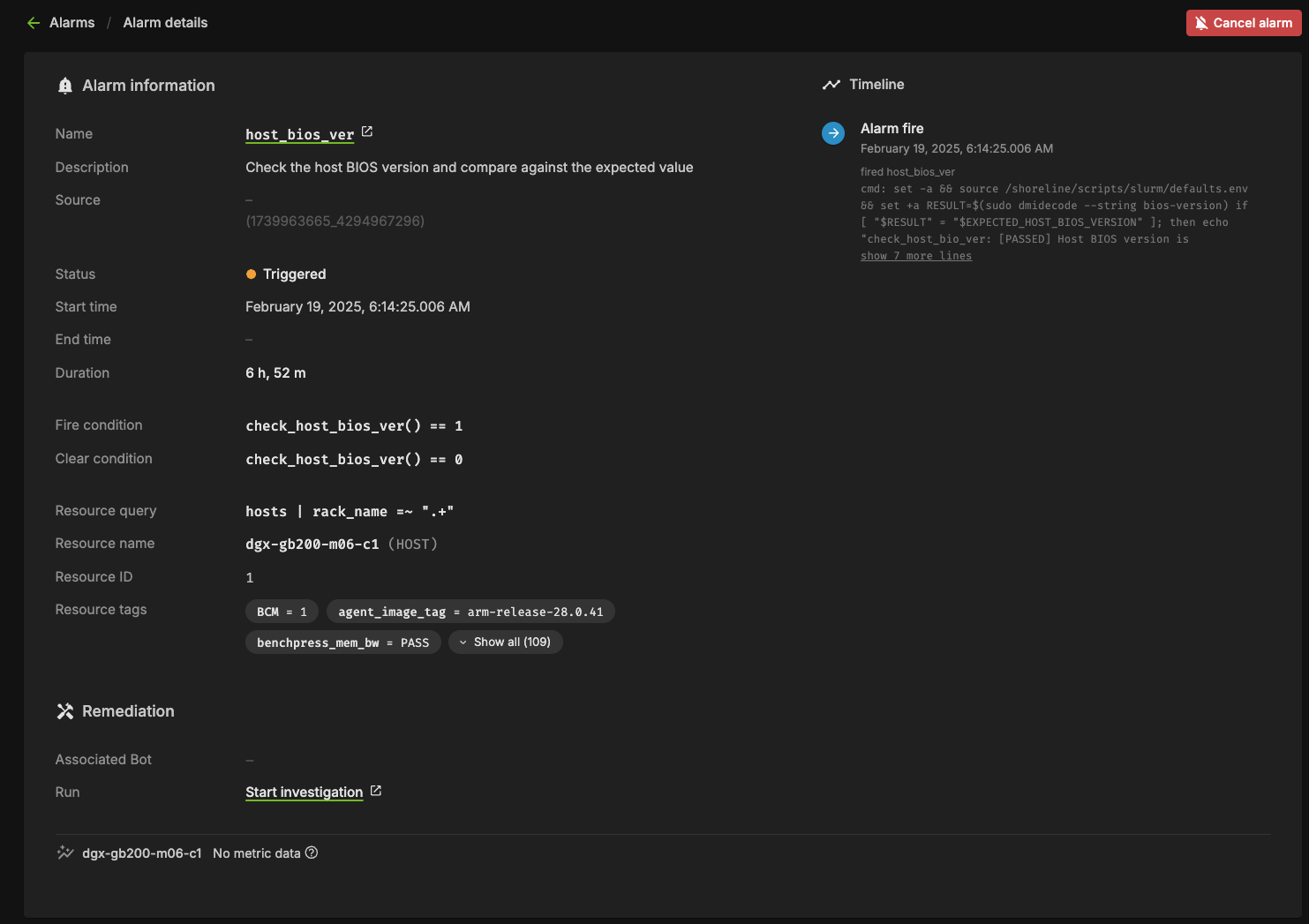Image resolution: width=1309 pixels, height=924 pixels.
Task: Expand show 7 more lines in timeline
Action: (x=915, y=256)
